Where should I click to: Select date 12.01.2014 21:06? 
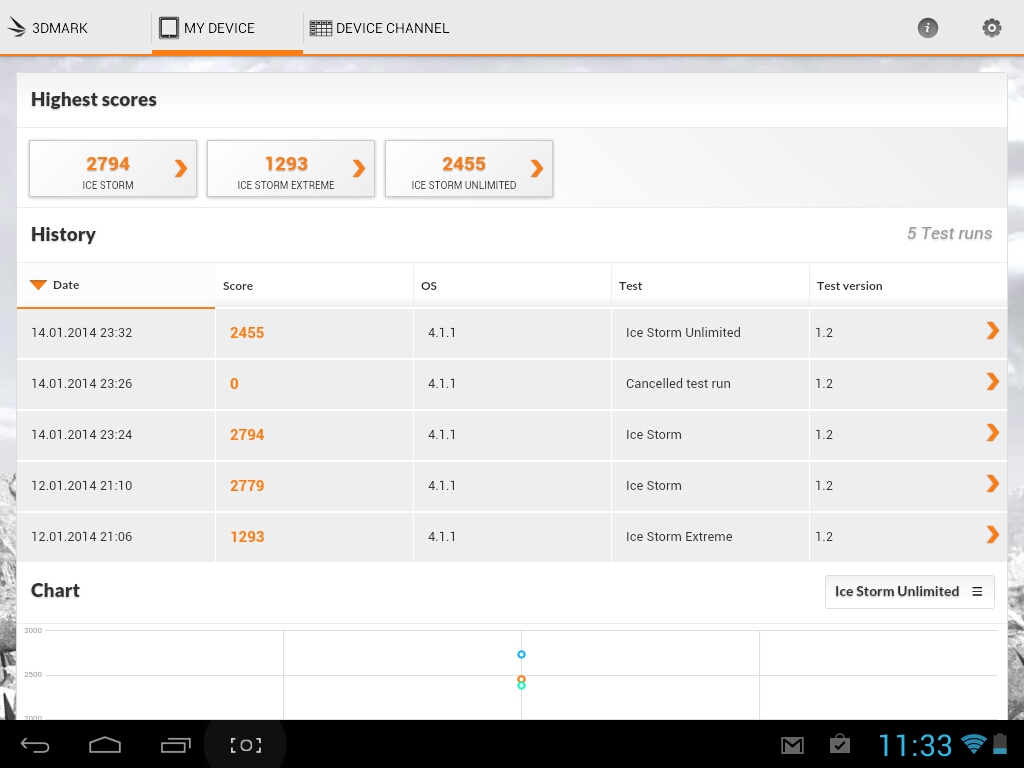click(x=82, y=536)
